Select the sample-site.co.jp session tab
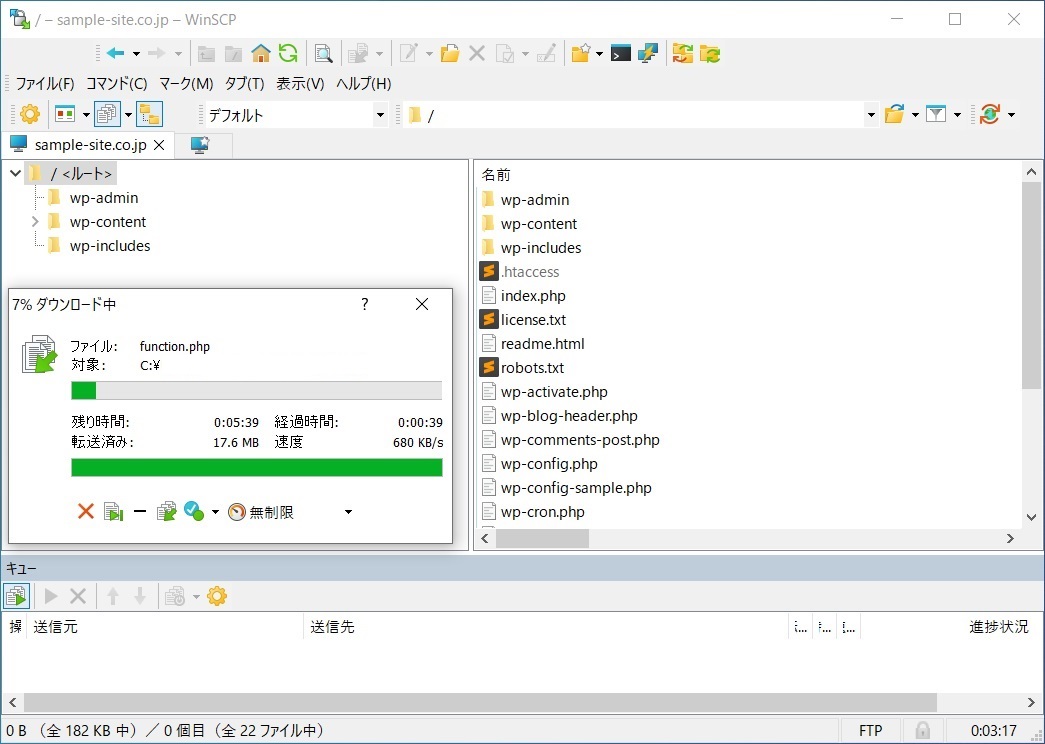This screenshot has width=1045, height=744. [x=87, y=145]
